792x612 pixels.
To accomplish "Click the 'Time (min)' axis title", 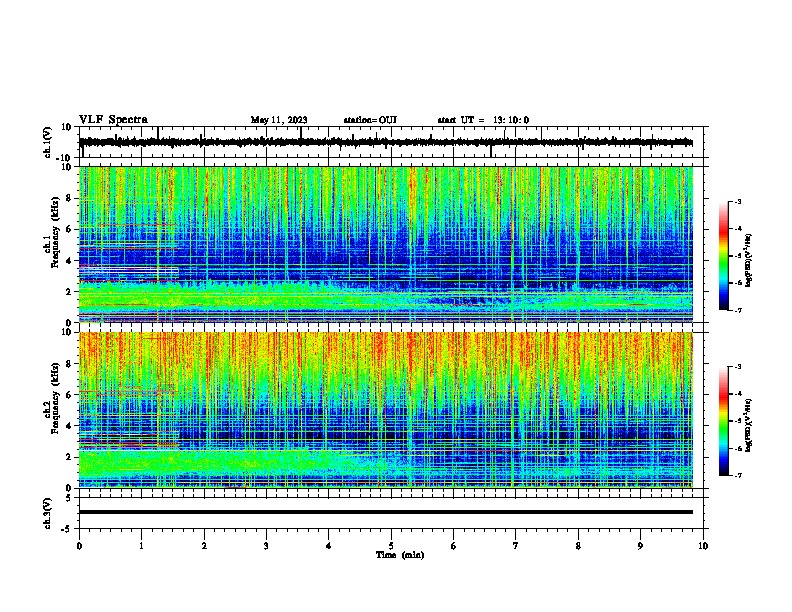I will tap(400, 555).
